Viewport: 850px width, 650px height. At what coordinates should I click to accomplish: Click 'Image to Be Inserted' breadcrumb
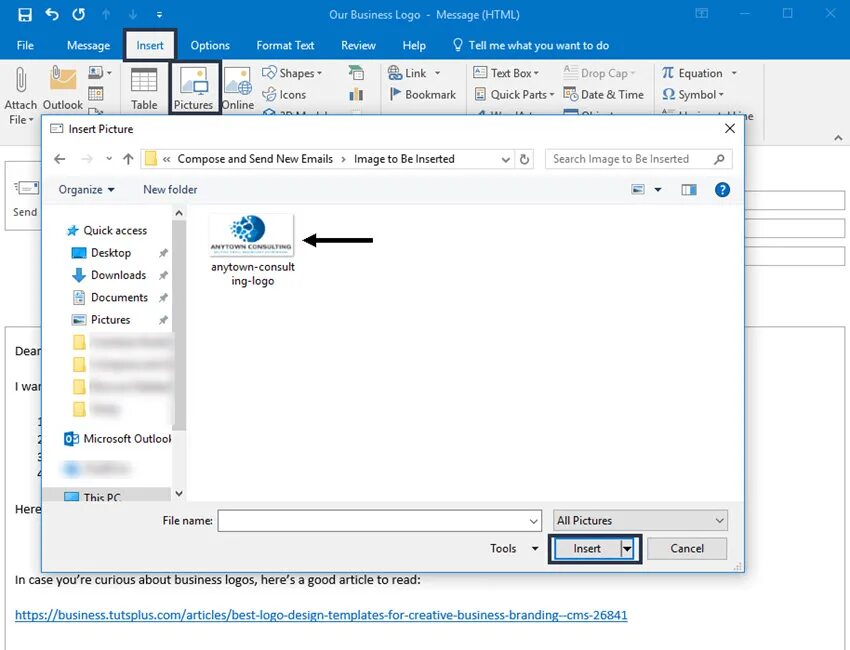(x=404, y=159)
